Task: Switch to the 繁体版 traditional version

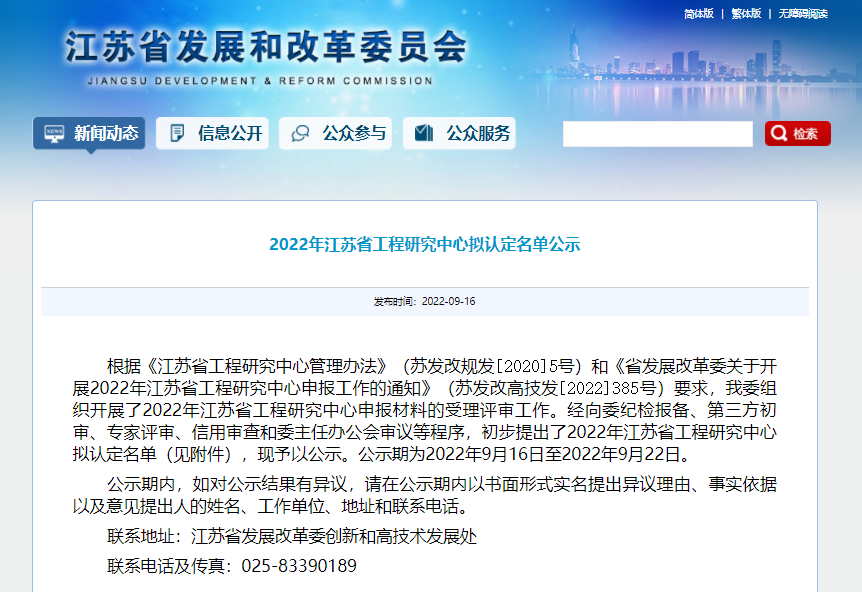Action: click(x=746, y=14)
